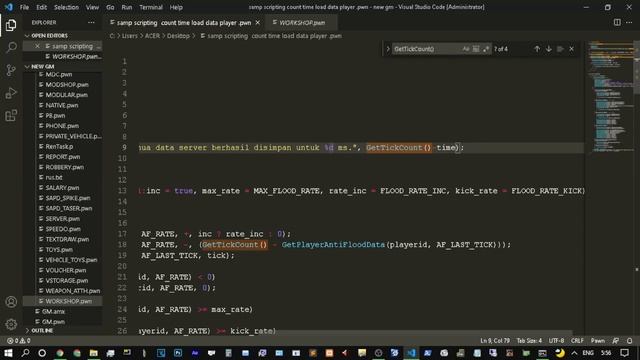Open File Explorer from the taskbar

click(93, 353)
